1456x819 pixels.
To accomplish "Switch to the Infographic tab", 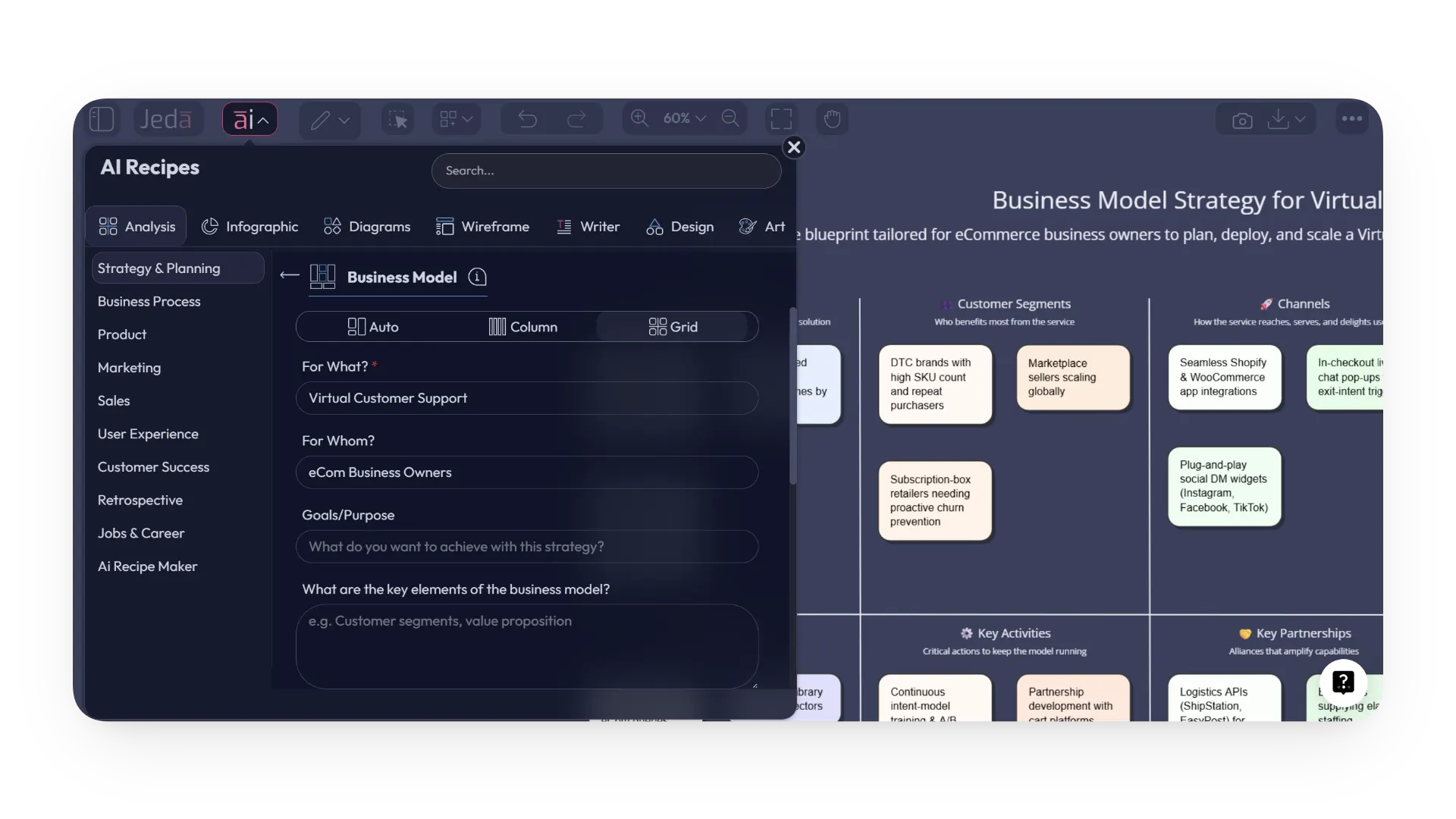I will click(250, 226).
